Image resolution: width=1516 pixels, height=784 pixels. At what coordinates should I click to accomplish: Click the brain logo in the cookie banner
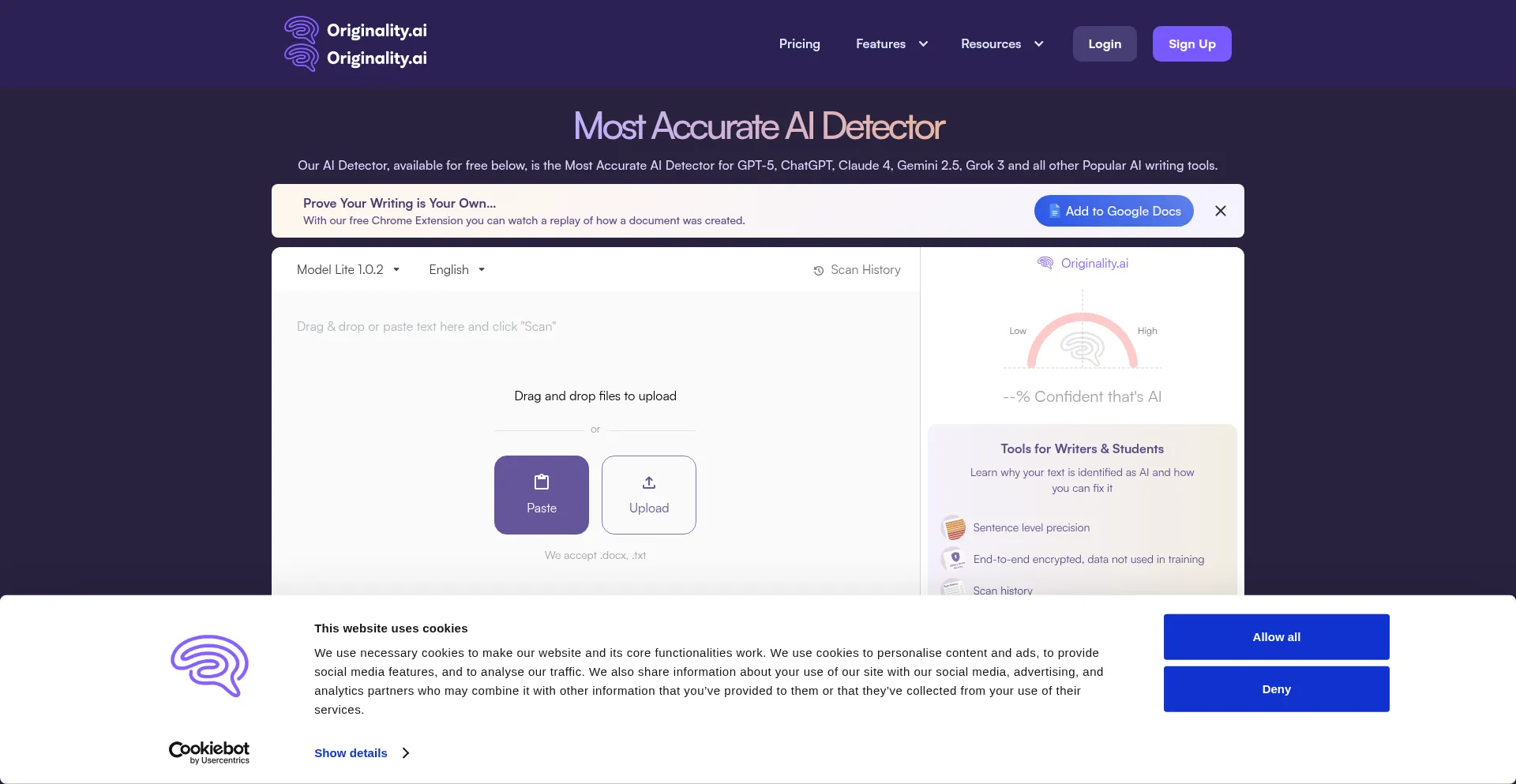(x=209, y=666)
